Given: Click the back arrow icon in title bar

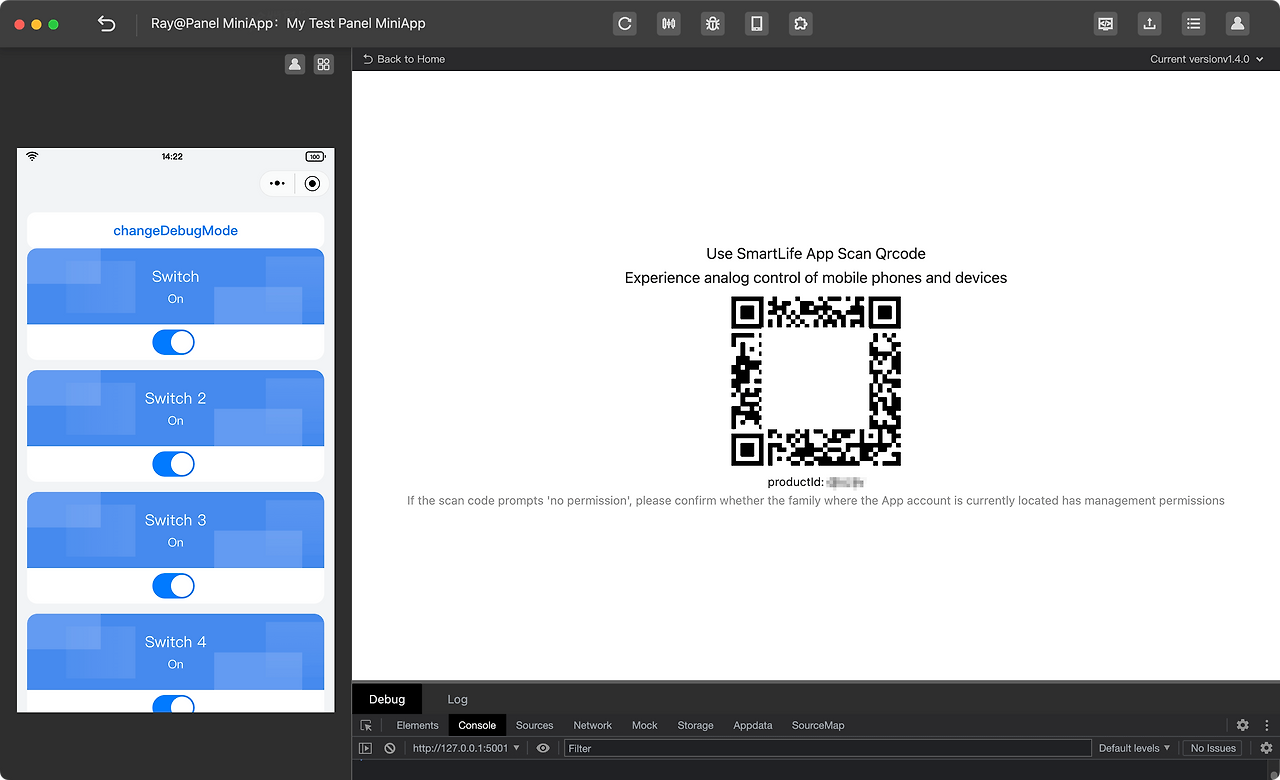Looking at the screenshot, I should pyautogui.click(x=107, y=23).
